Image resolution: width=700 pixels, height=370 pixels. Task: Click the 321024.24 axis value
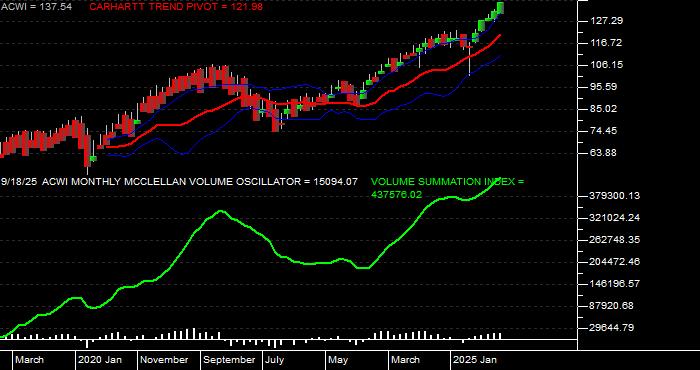coord(614,218)
